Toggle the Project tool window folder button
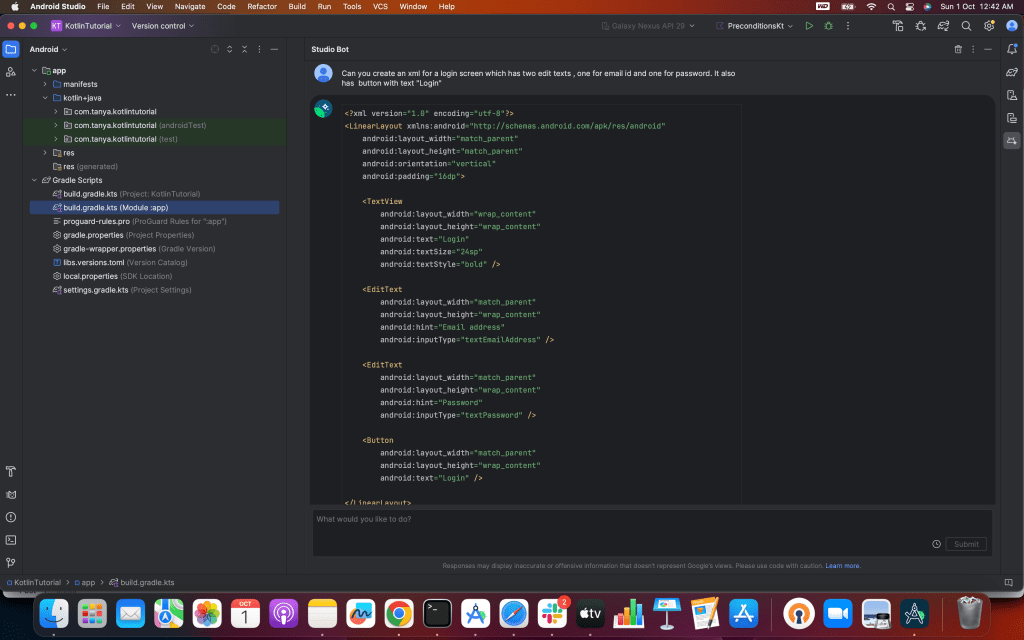Image resolution: width=1024 pixels, height=640 pixels. click(11, 49)
